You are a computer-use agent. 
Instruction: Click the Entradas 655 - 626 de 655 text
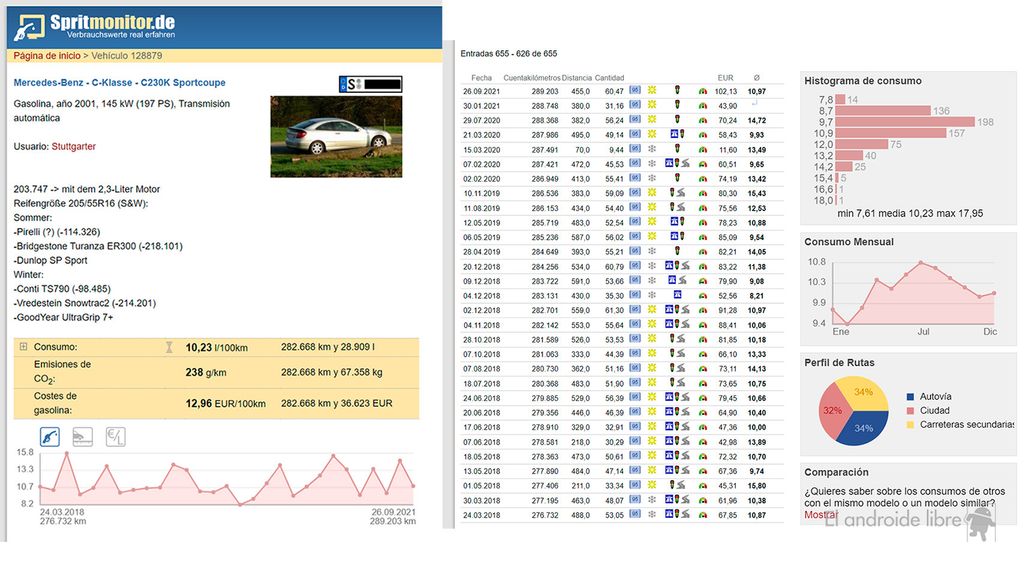[509, 54]
